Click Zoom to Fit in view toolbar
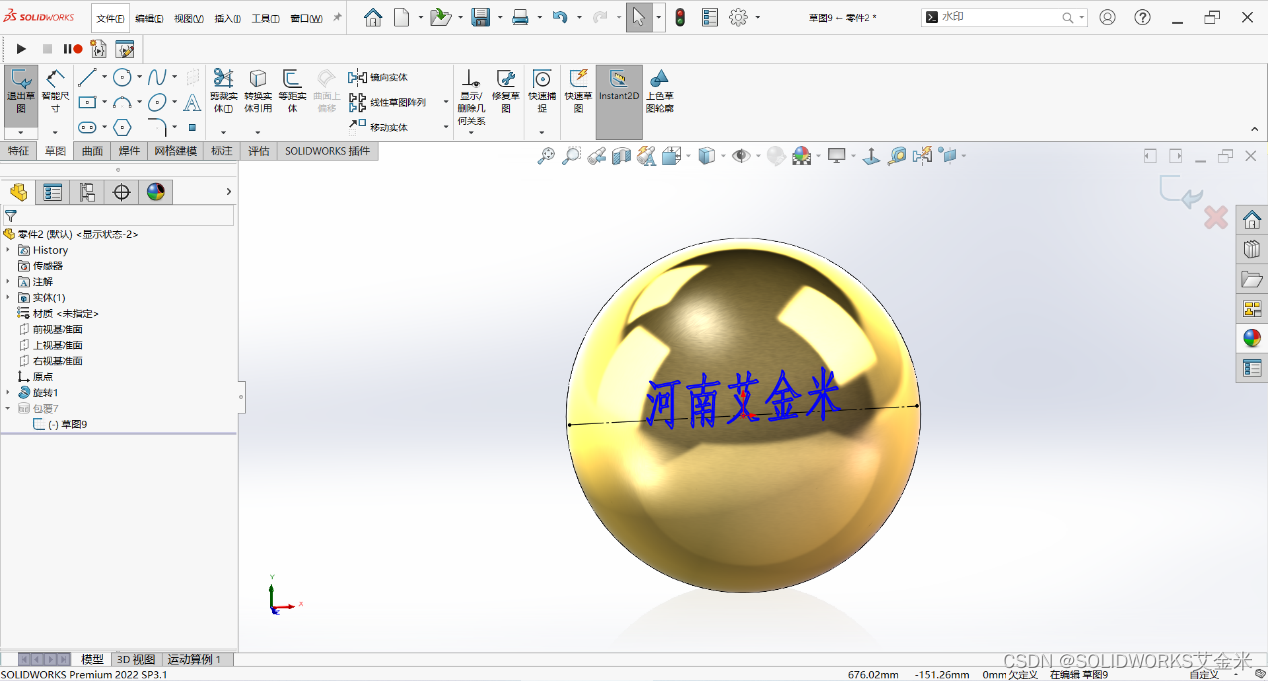The width and height of the screenshot is (1268, 681). click(x=546, y=156)
